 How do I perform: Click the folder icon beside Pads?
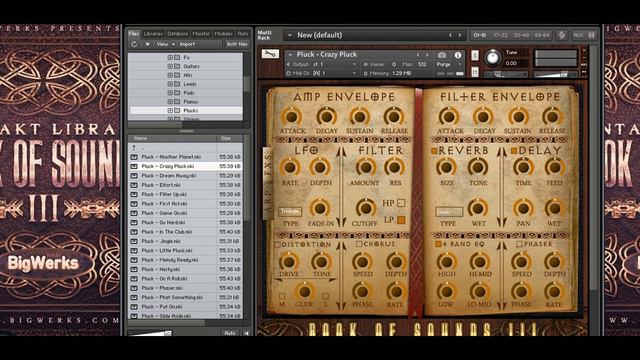click(x=177, y=93)
